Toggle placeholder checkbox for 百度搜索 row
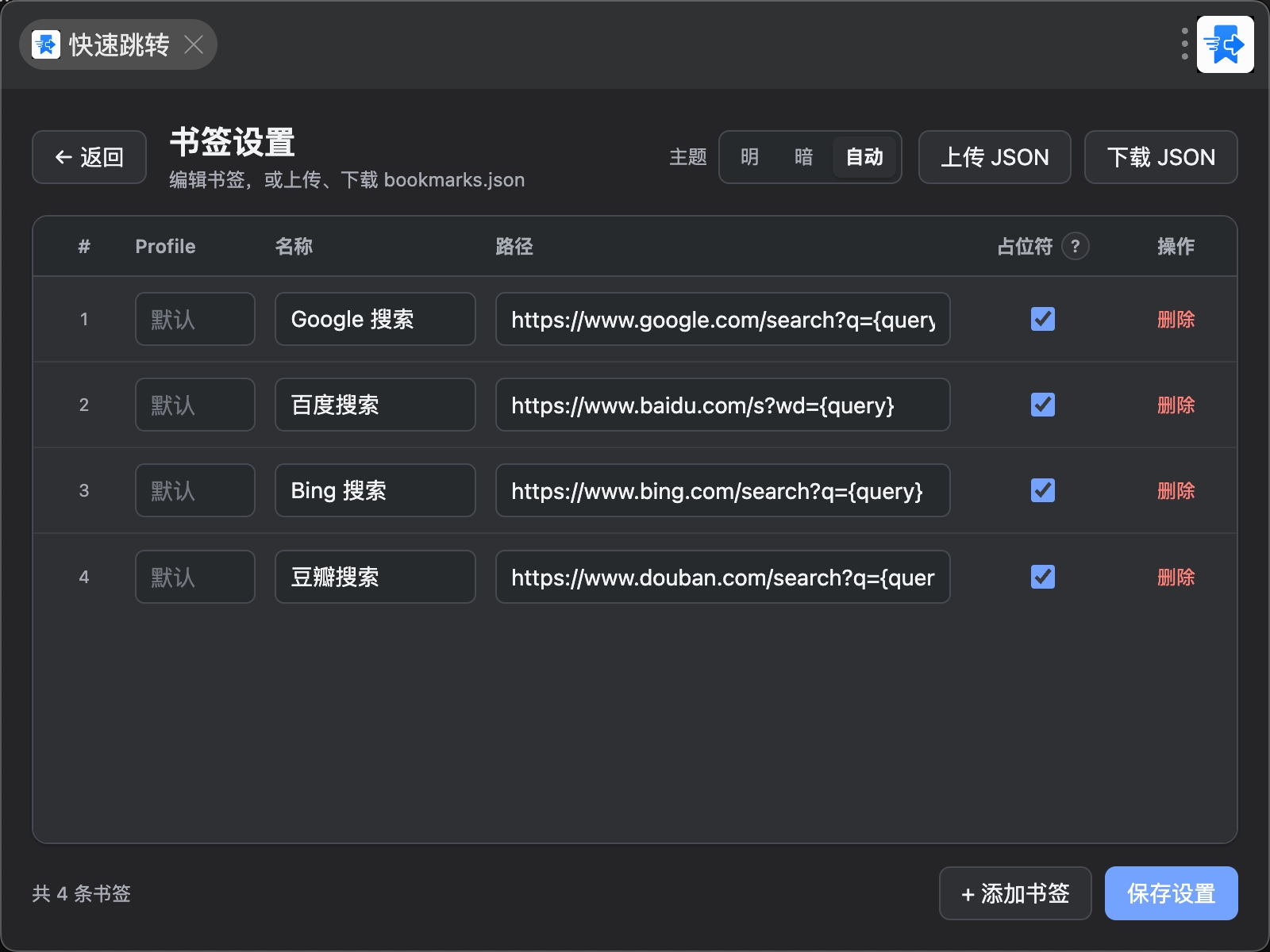Viewport: 1270px width, 952px height. pyautogui.click(x=1042, y=405)
